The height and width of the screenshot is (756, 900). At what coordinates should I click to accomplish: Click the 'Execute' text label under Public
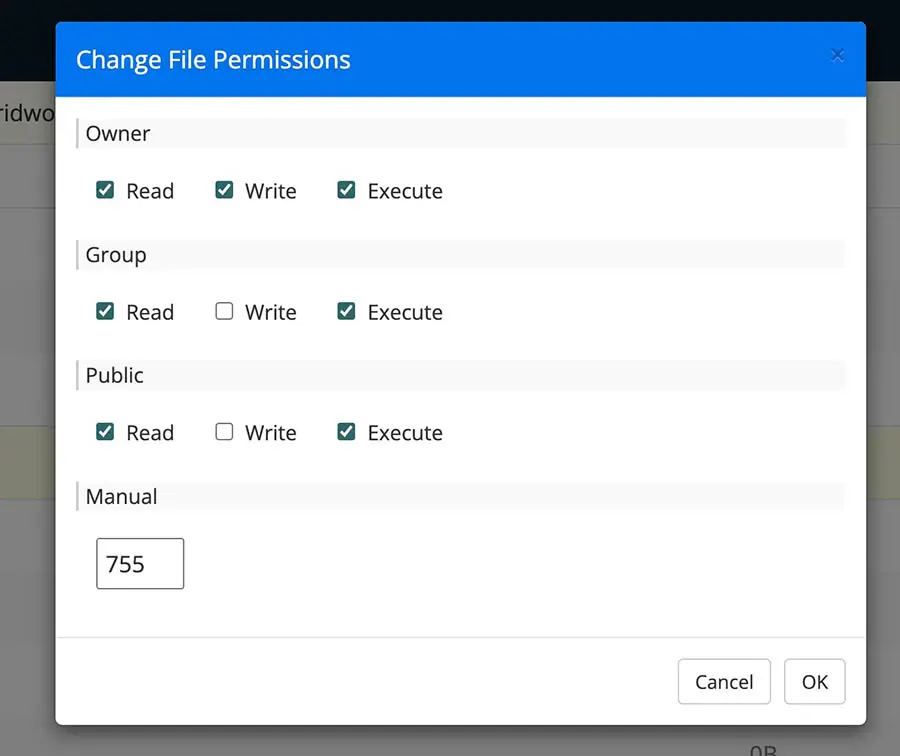click(405, 433)
